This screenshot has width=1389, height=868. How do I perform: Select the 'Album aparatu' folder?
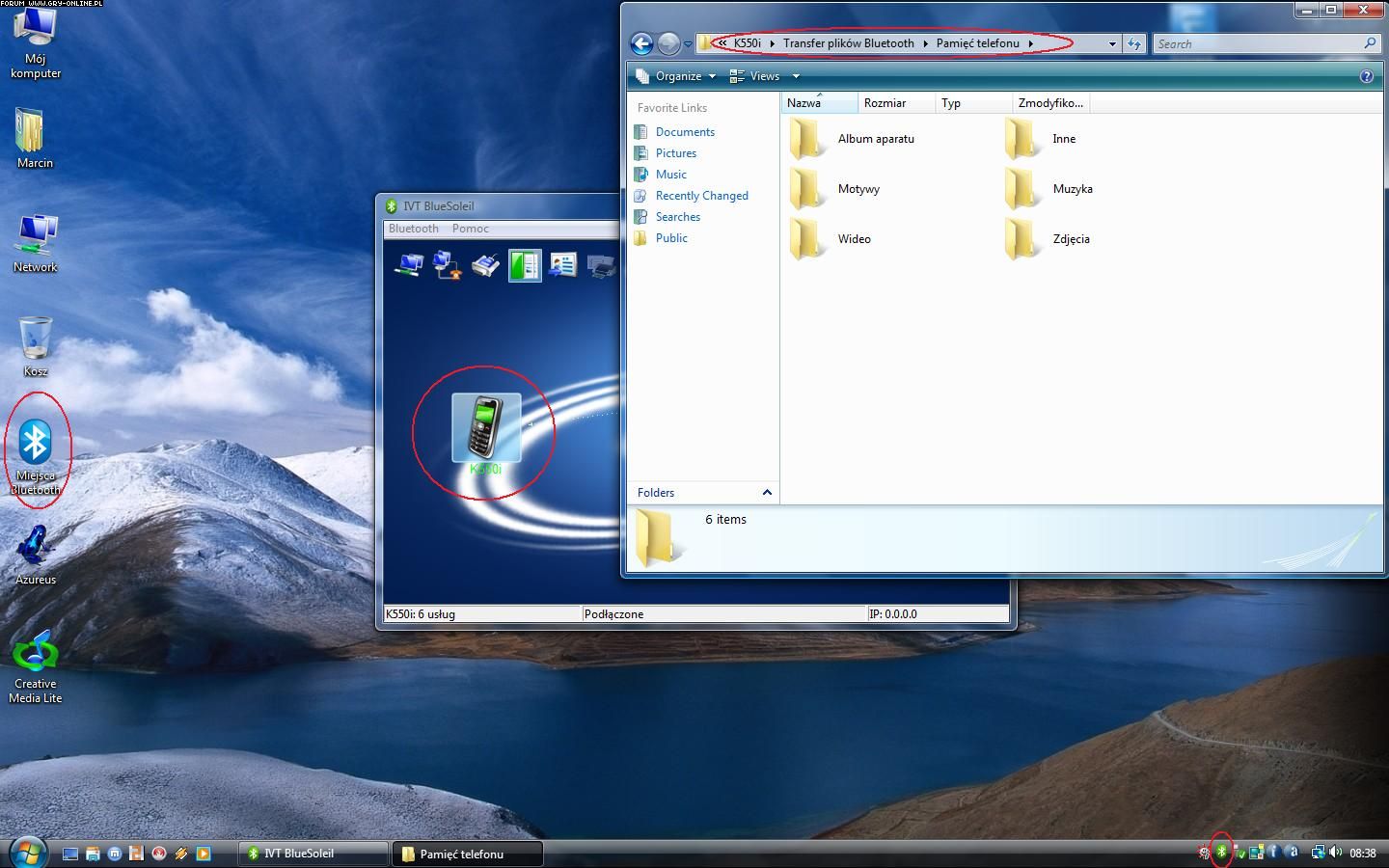(x=853, y=139)
